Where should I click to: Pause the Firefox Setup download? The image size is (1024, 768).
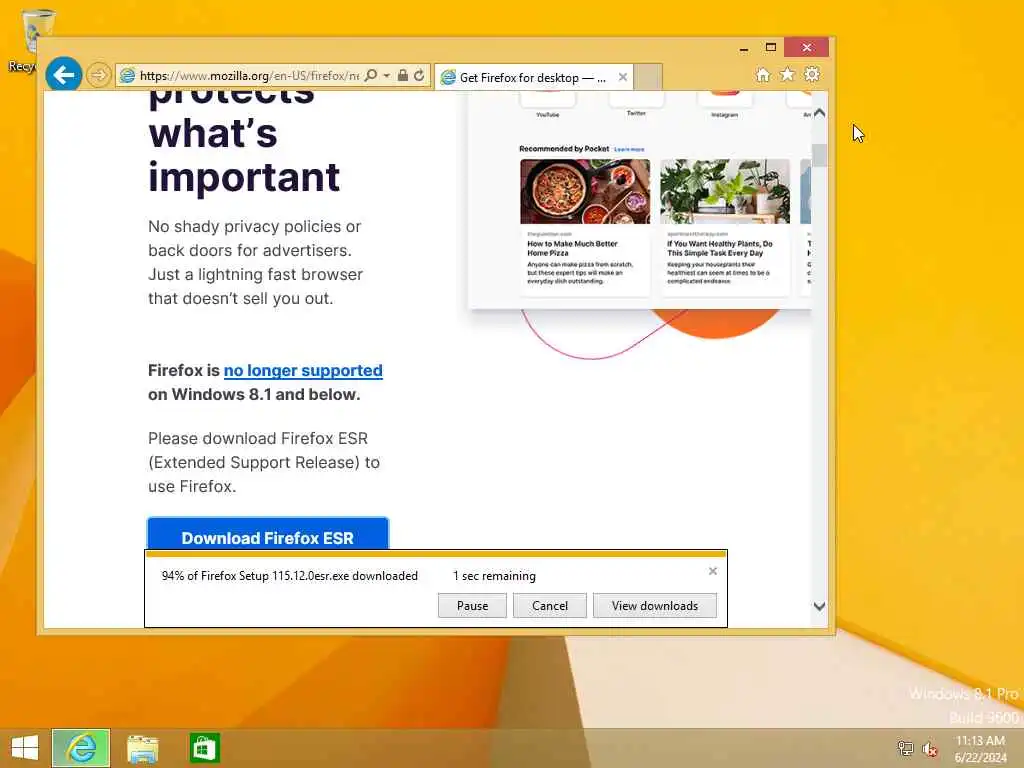coord(472,605)
